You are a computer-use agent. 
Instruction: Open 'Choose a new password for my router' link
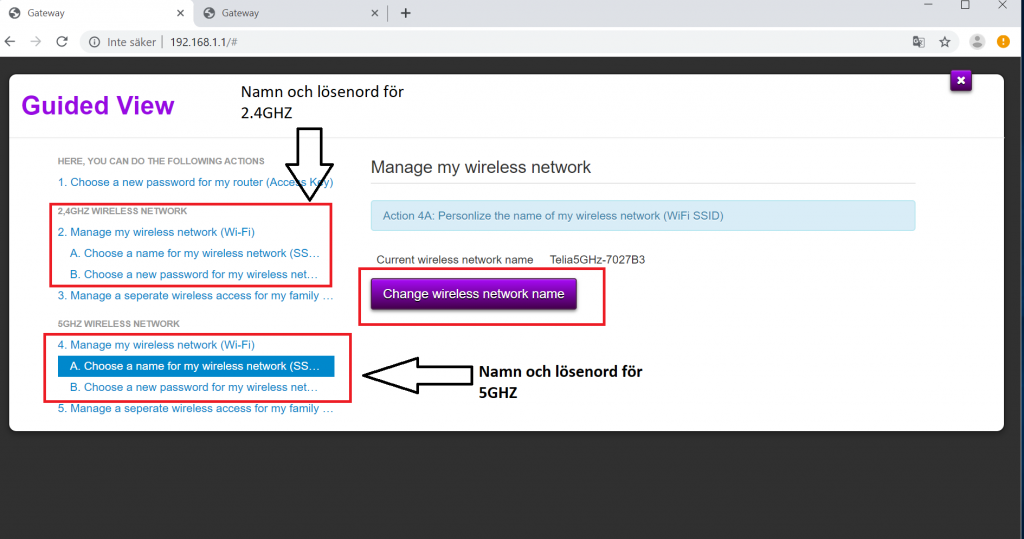[x=195, y=182]
